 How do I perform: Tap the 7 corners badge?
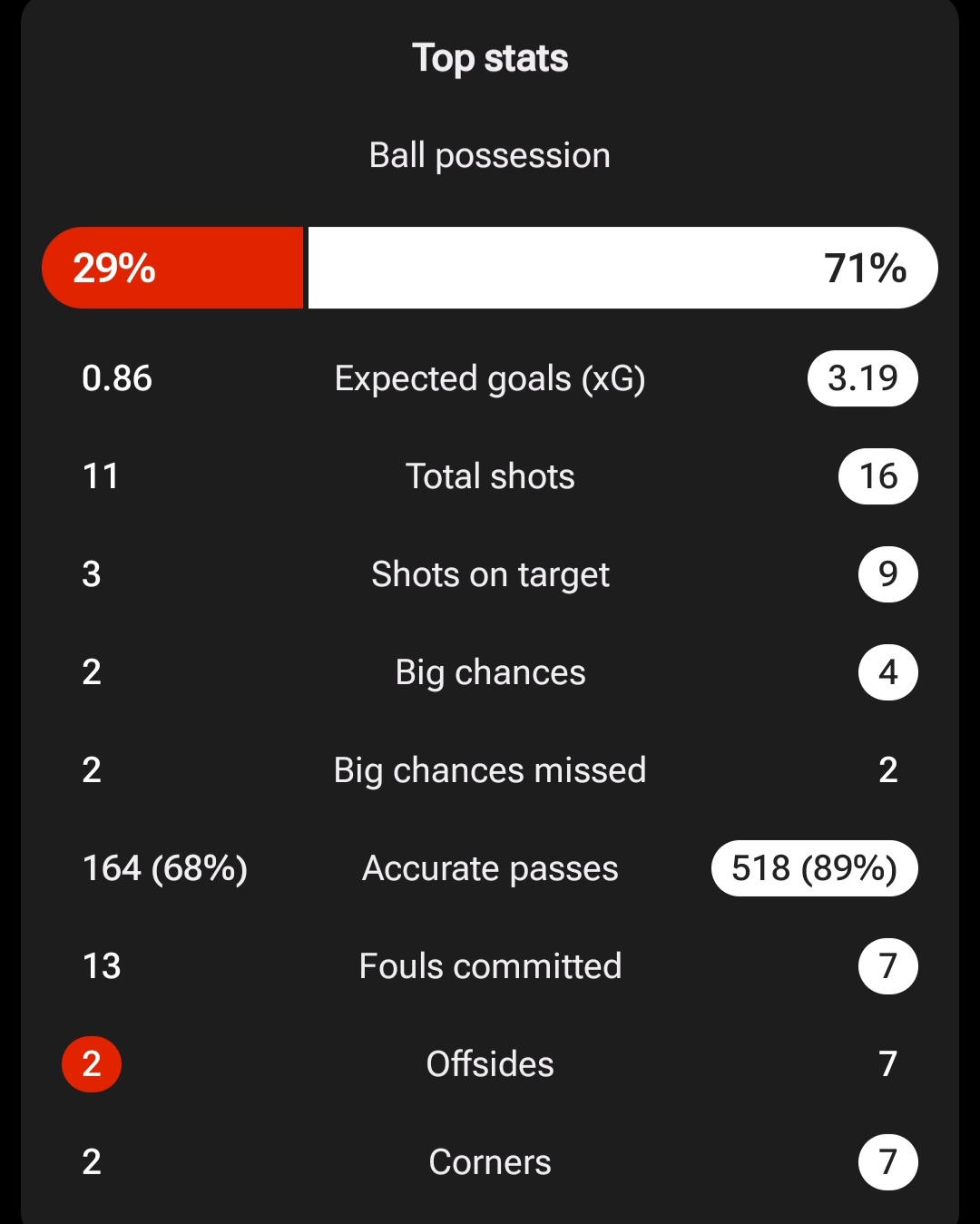888,1162
